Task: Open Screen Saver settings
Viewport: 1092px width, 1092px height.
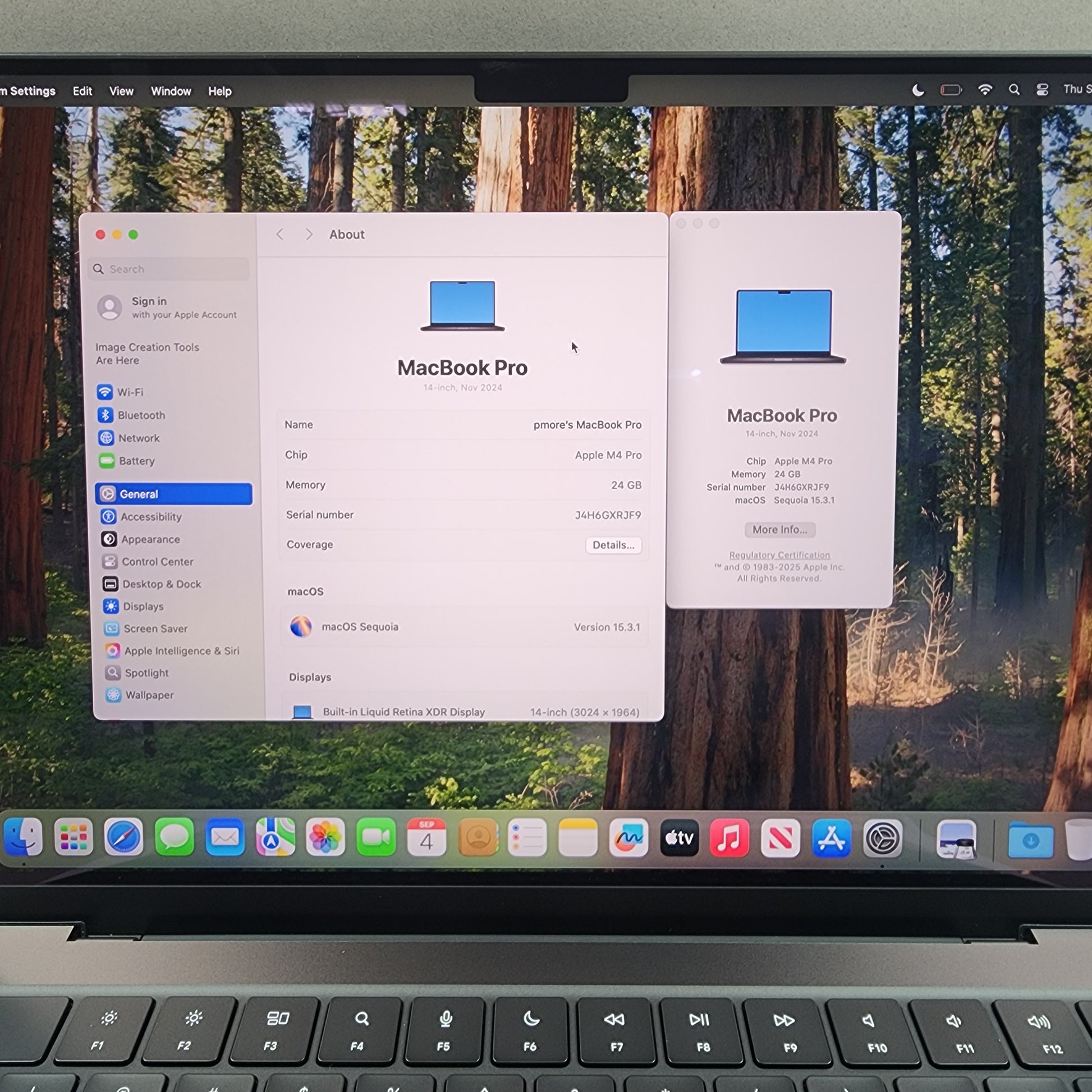Action: tap(146, 628)
